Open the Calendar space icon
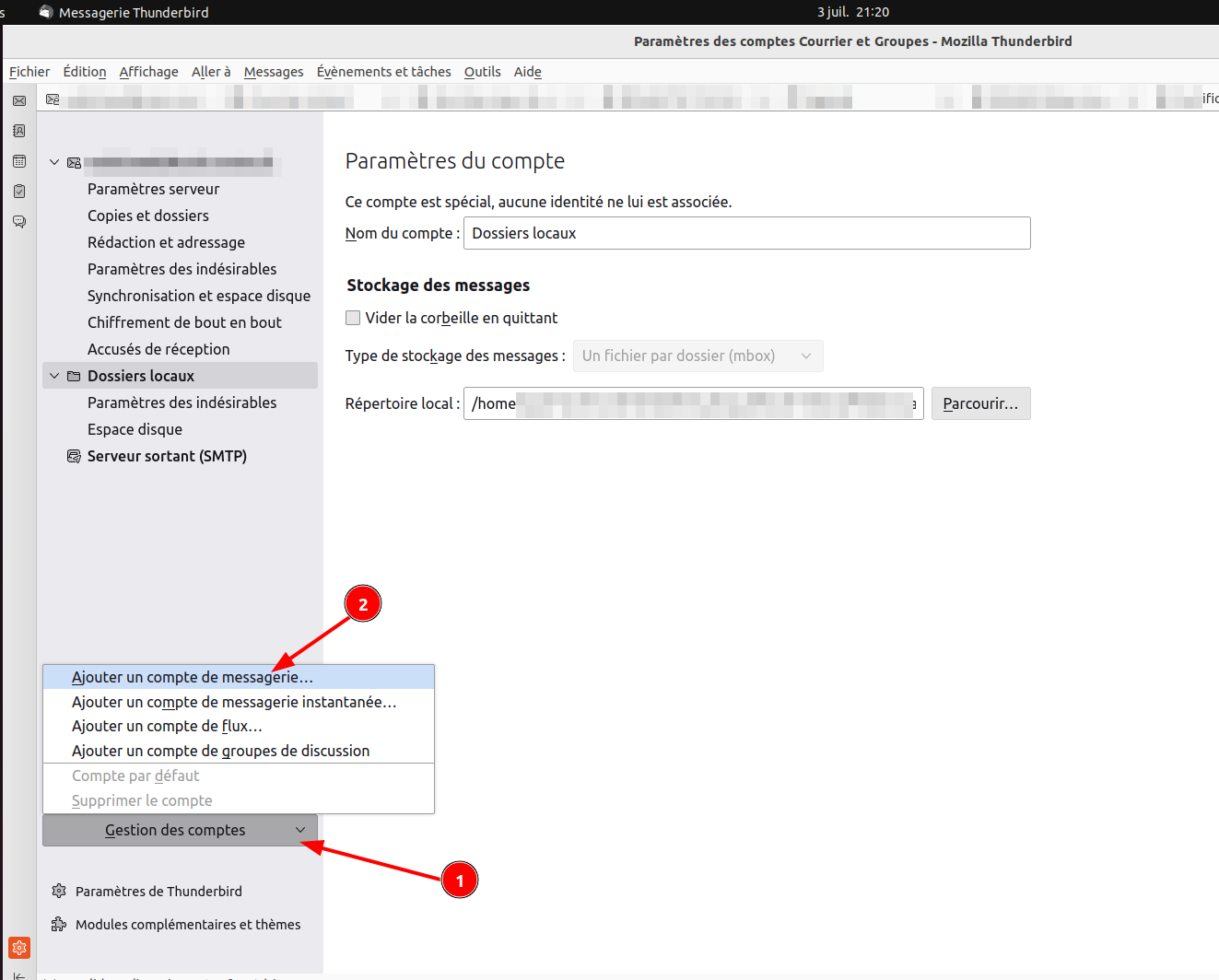This screenshot has height=980, width=1219. tap(19, 160)
